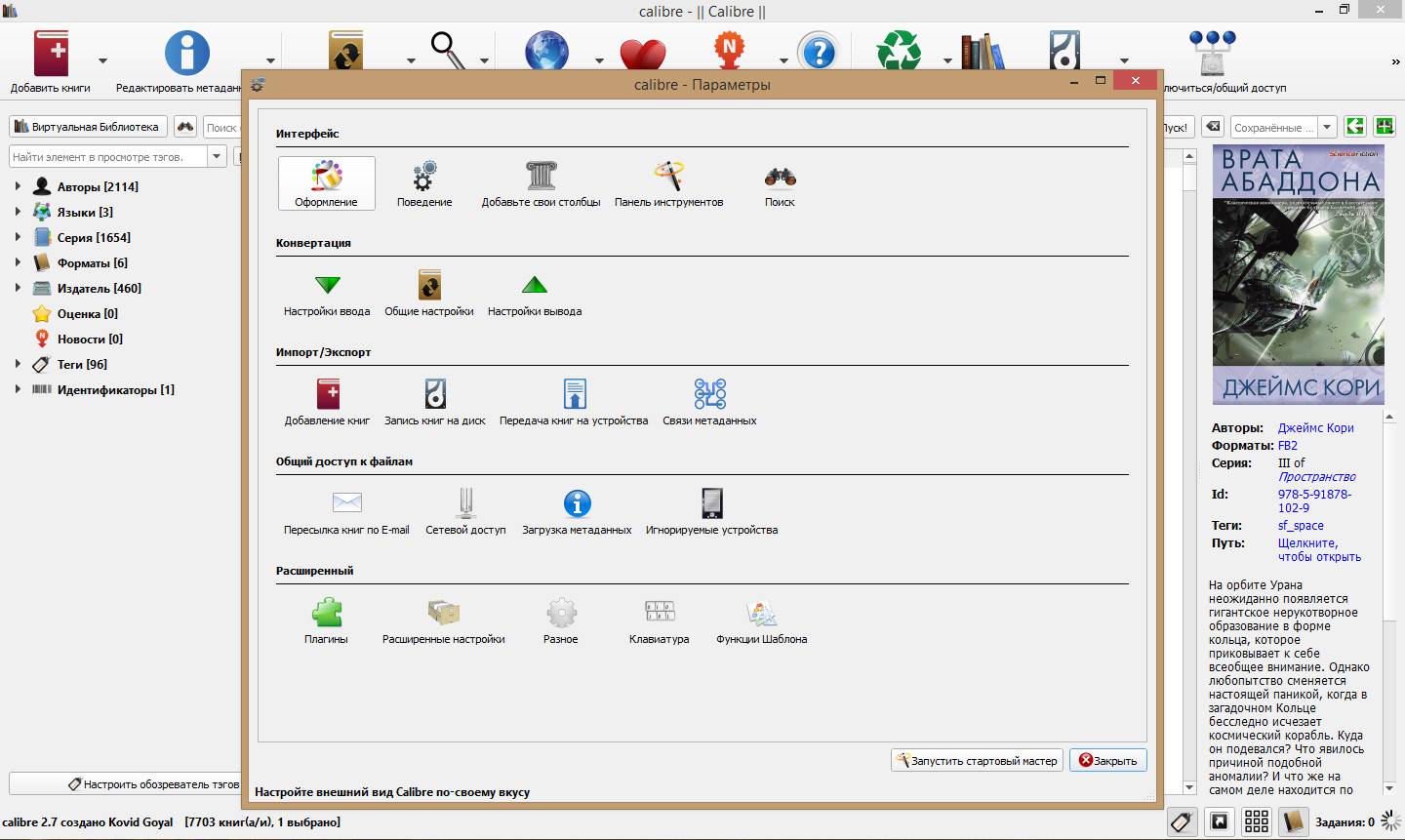Toggle the book details panel icon in status bar

(x=1294, y=821)
